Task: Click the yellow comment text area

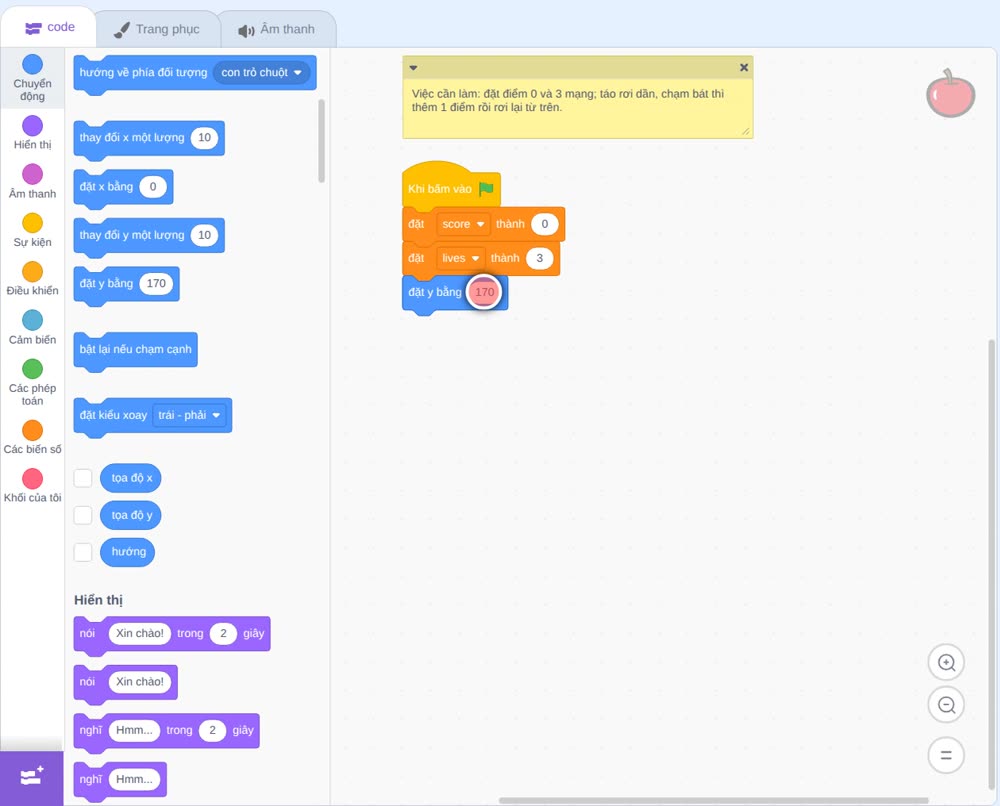Action: 578,107
